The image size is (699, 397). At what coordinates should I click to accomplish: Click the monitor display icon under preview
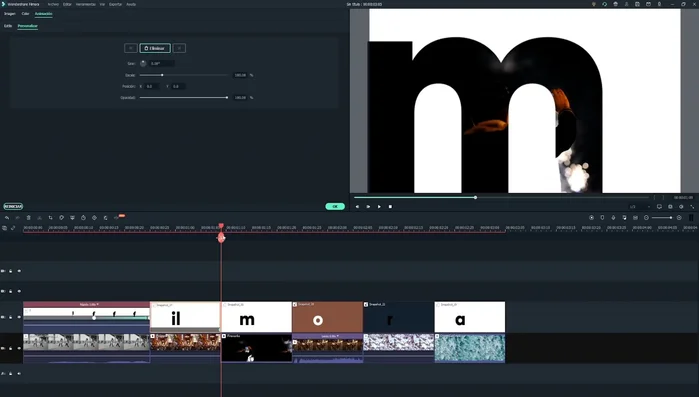(x=659, y=207)
